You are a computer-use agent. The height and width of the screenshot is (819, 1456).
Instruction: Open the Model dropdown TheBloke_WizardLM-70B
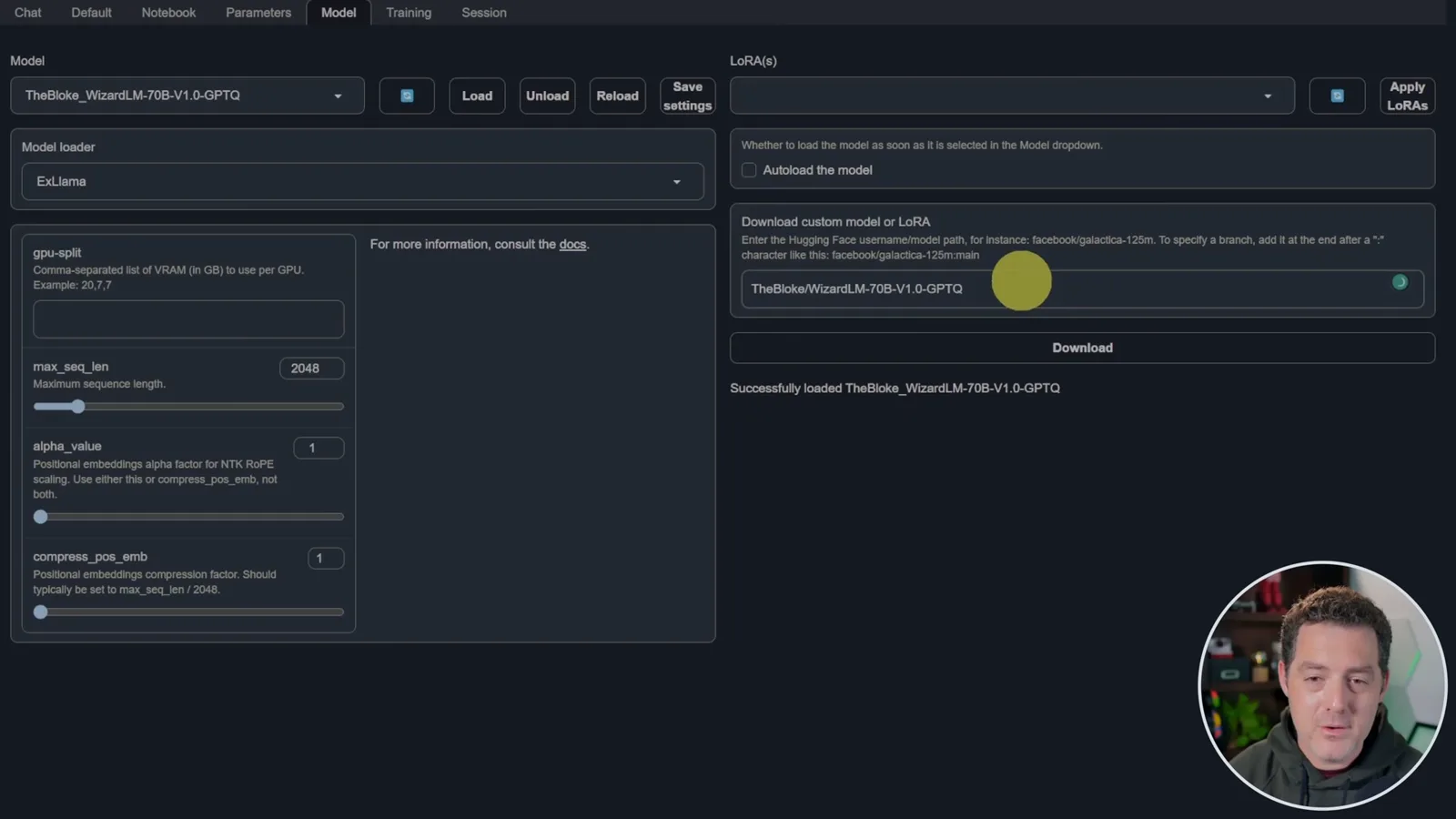pos(187,96)
